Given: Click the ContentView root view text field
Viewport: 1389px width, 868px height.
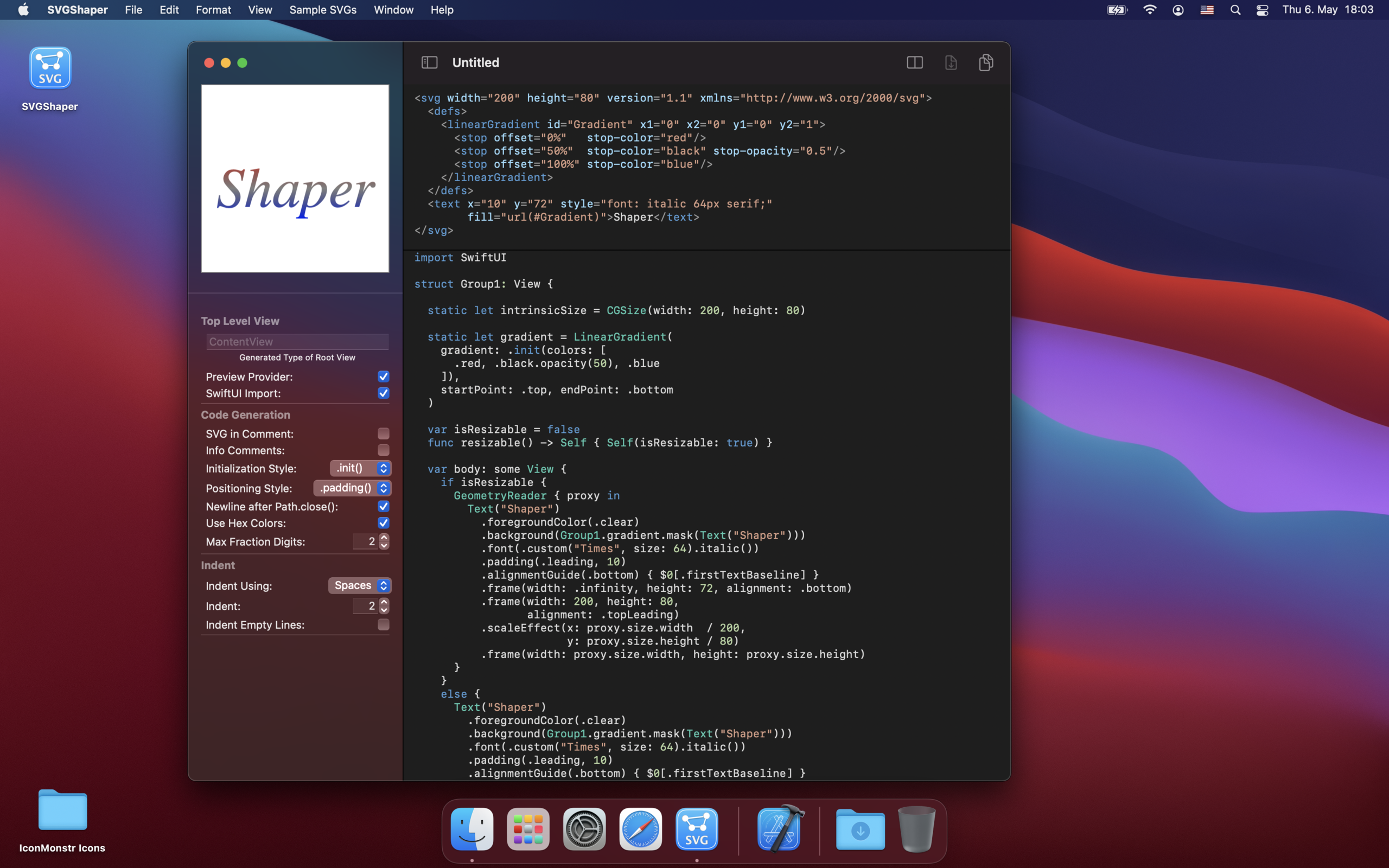Looking at the screenshot, I should pos(297,342).
